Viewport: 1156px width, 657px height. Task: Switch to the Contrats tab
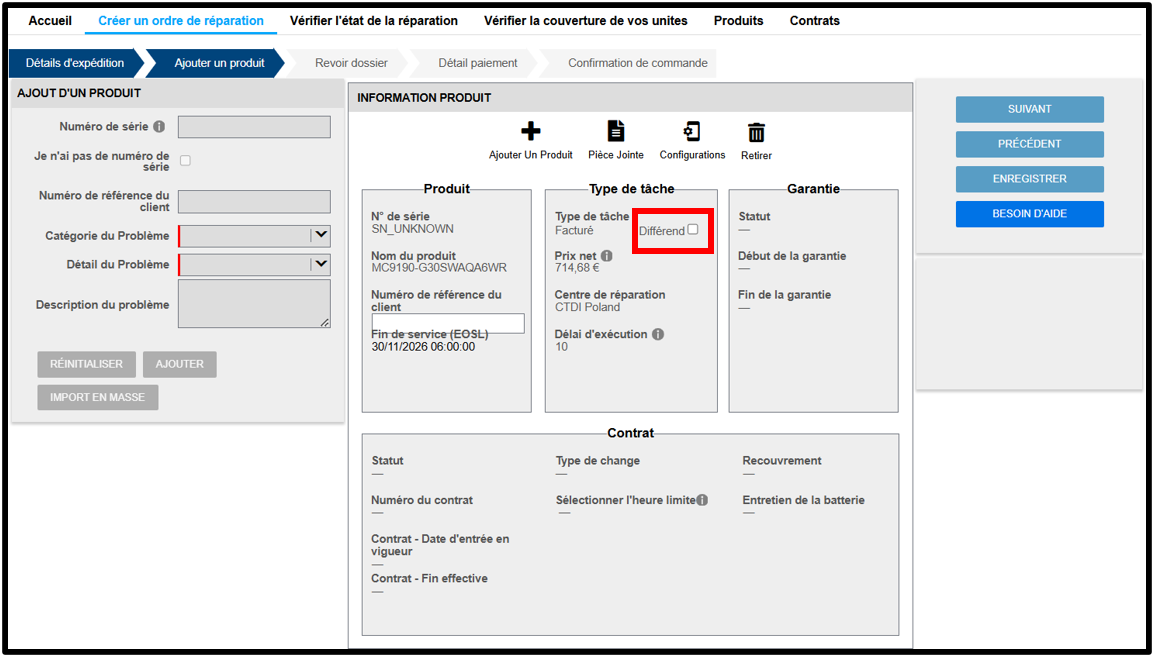(815, 21)
